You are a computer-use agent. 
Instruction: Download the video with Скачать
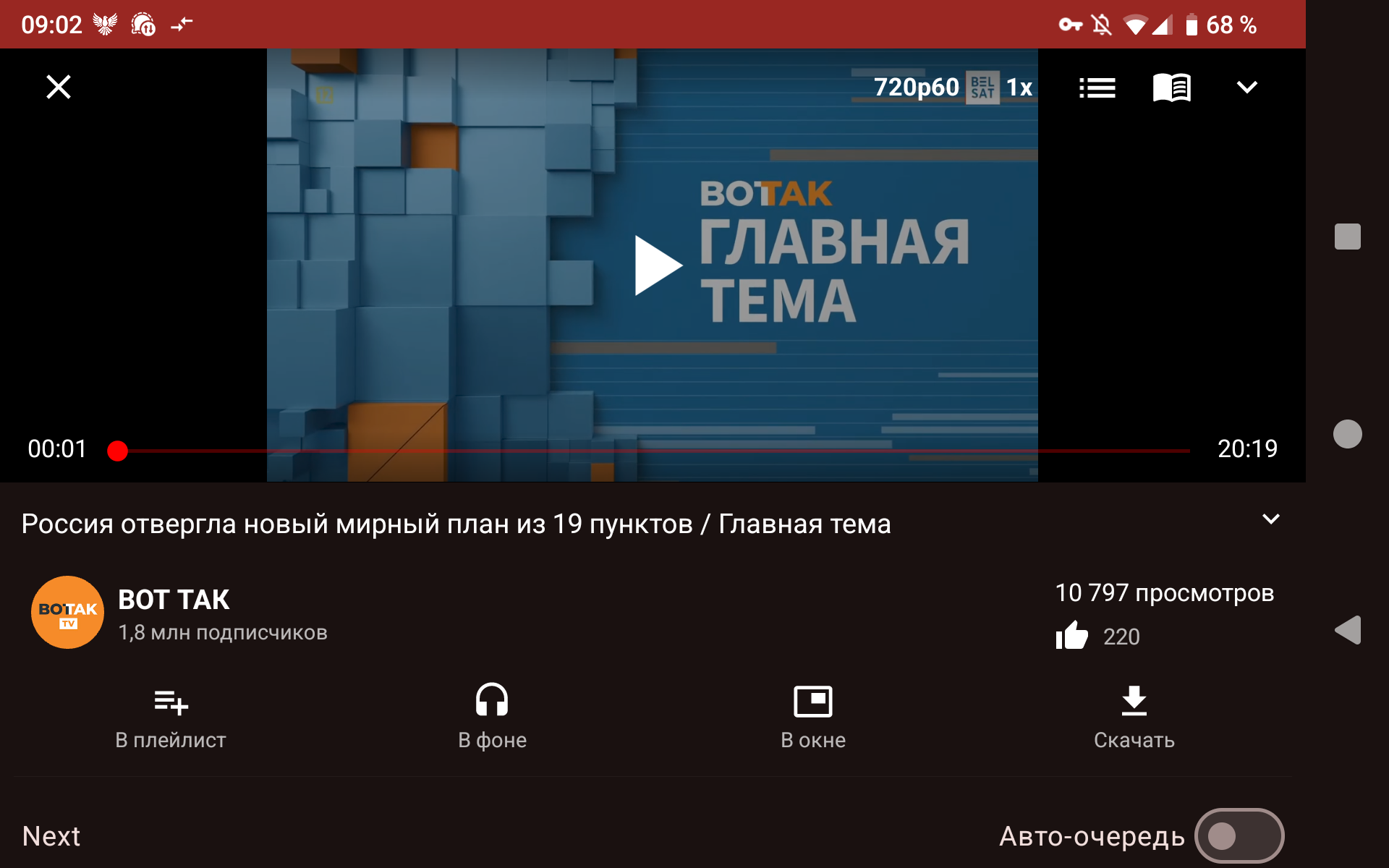(x=1134, y=716)
